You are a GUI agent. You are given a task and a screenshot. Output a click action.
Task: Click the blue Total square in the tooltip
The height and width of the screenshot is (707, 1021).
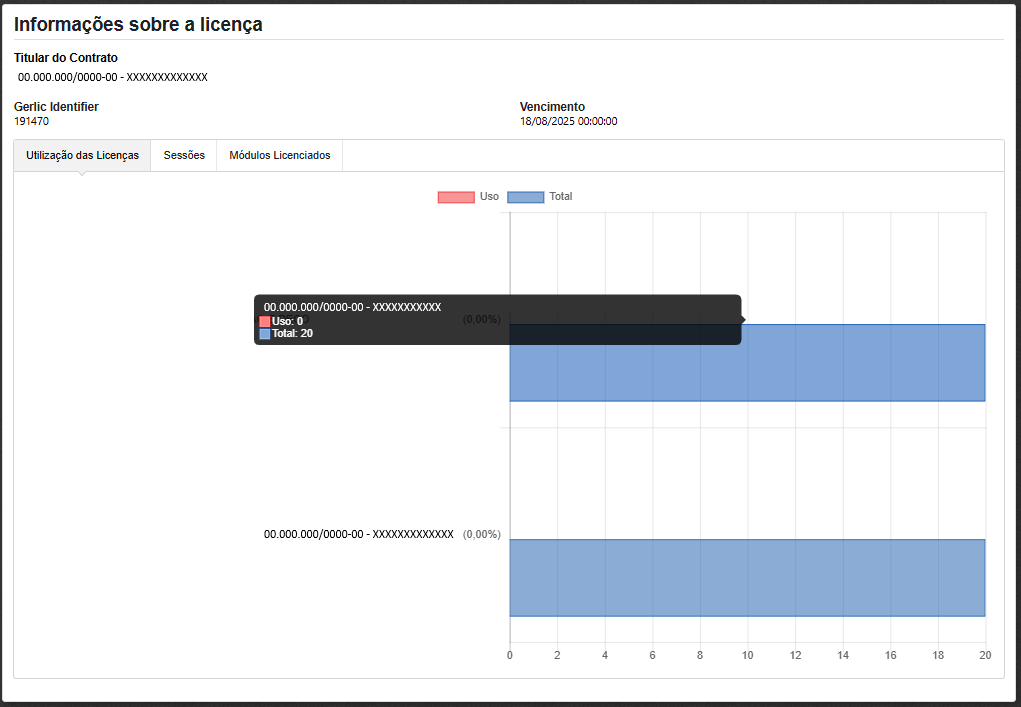click(265, 334)
